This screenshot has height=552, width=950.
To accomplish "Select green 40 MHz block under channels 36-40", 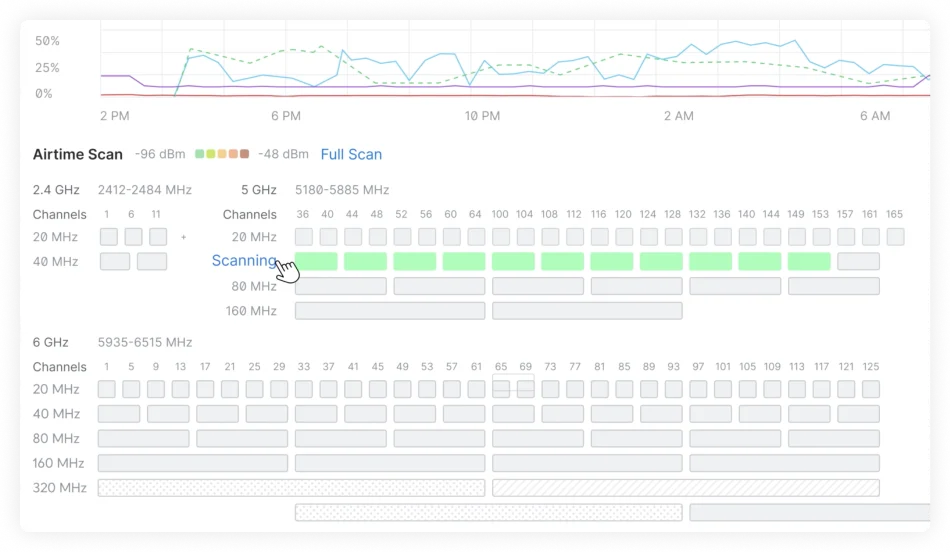I will [x=316, y=262].
